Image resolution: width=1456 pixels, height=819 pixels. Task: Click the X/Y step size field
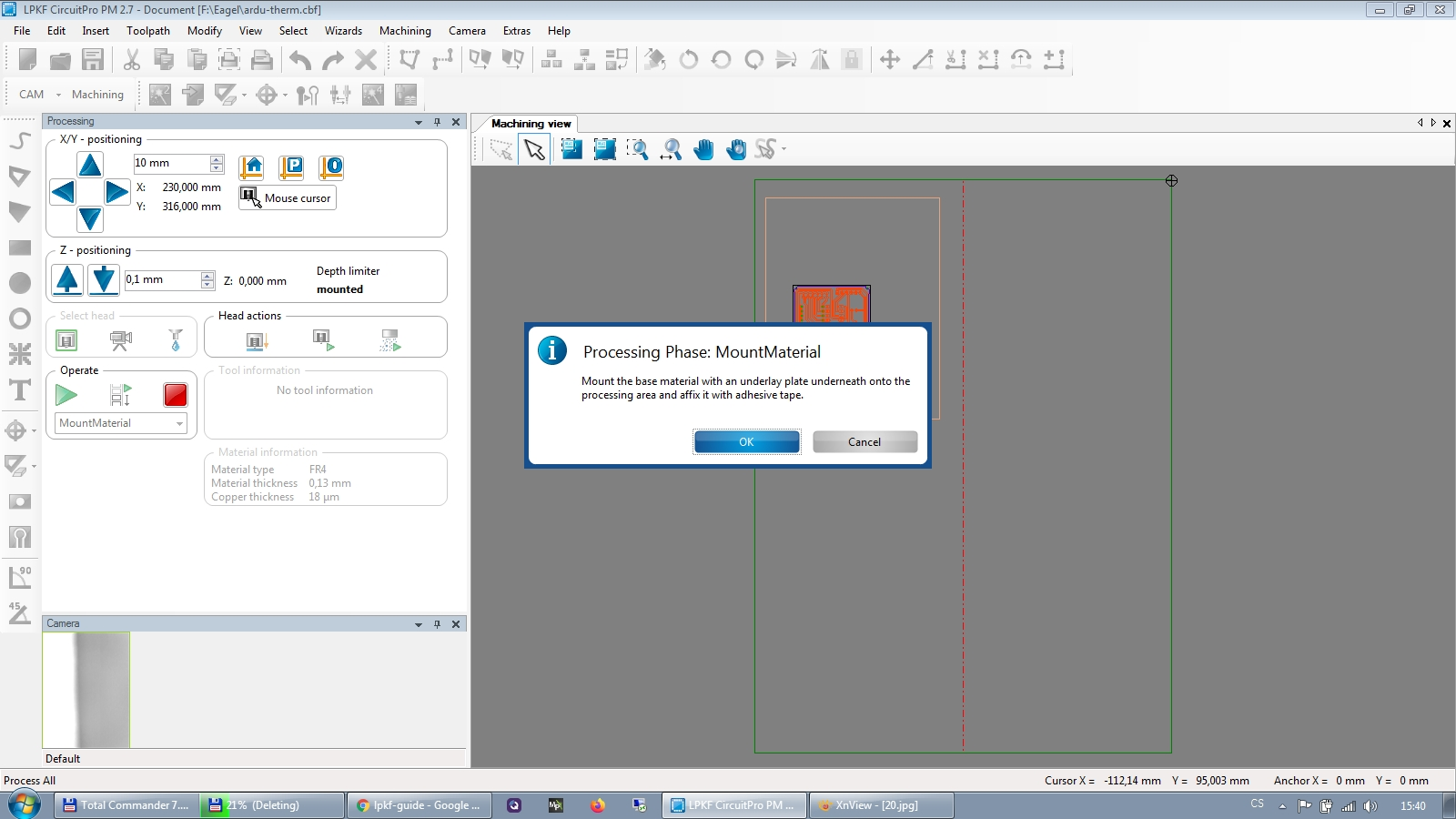[171, 163]
